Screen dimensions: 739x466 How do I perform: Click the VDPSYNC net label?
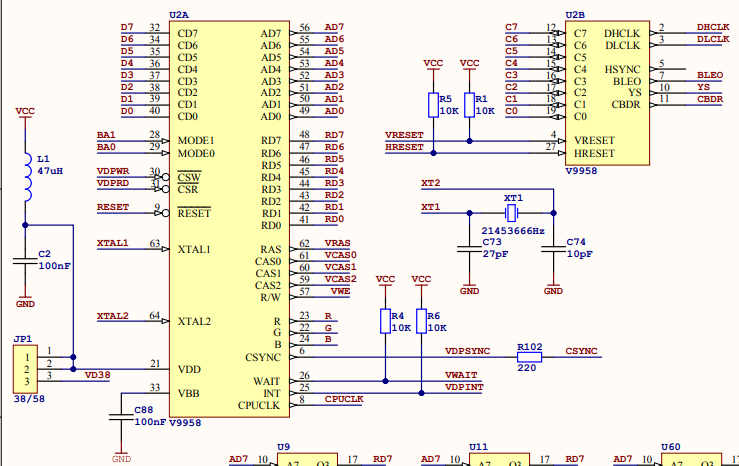click(x=467, y=351)
